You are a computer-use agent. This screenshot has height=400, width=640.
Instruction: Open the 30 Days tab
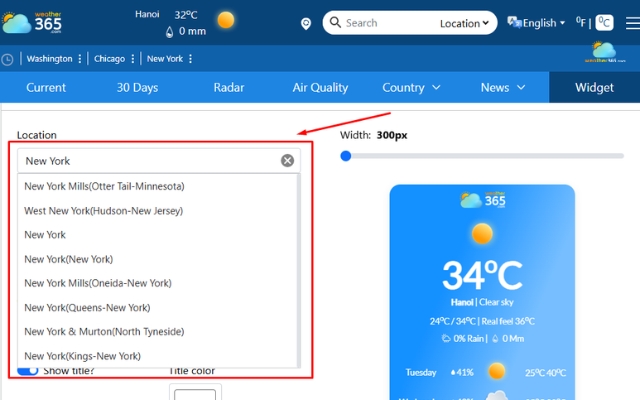pos(137,87)
